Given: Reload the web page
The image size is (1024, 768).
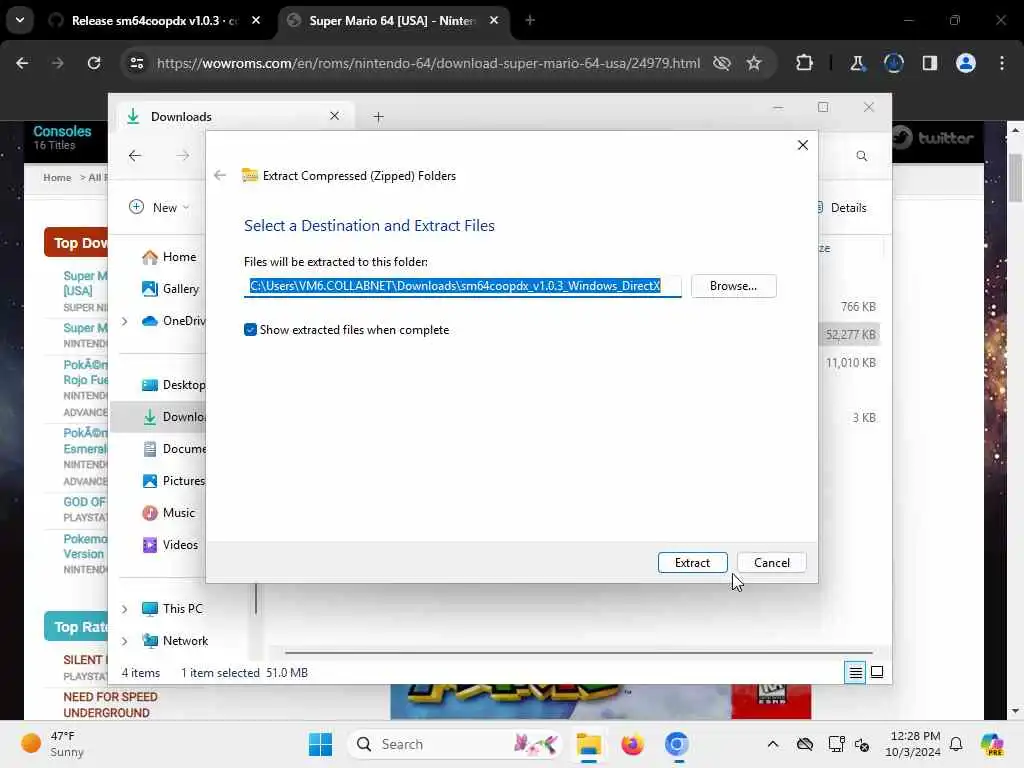Looking at the screenshot, I should click(94, 63).
